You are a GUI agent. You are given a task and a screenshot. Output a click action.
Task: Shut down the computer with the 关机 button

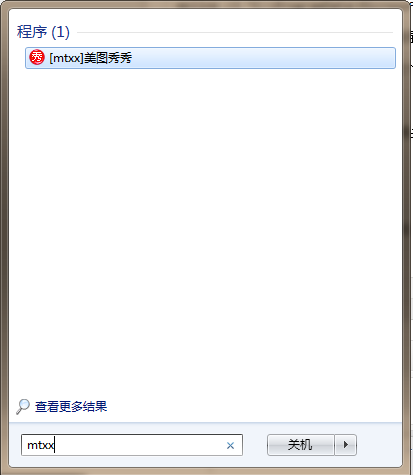pos(301,445)
